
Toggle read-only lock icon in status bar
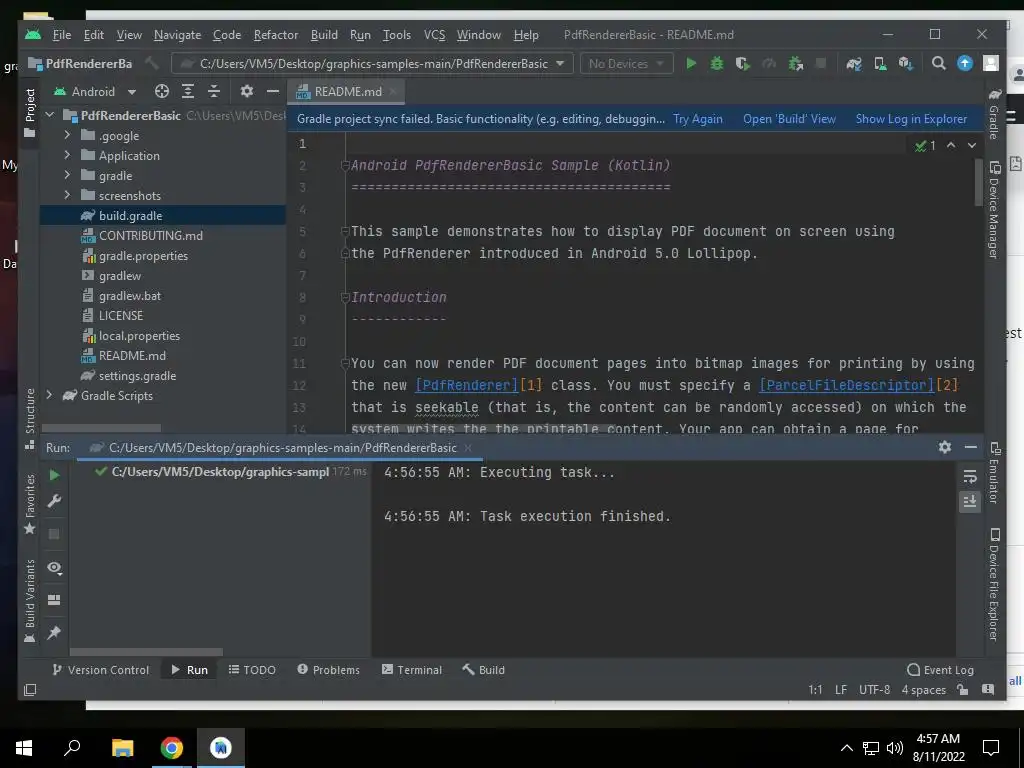pyautogui.click(x=962, y=690)
